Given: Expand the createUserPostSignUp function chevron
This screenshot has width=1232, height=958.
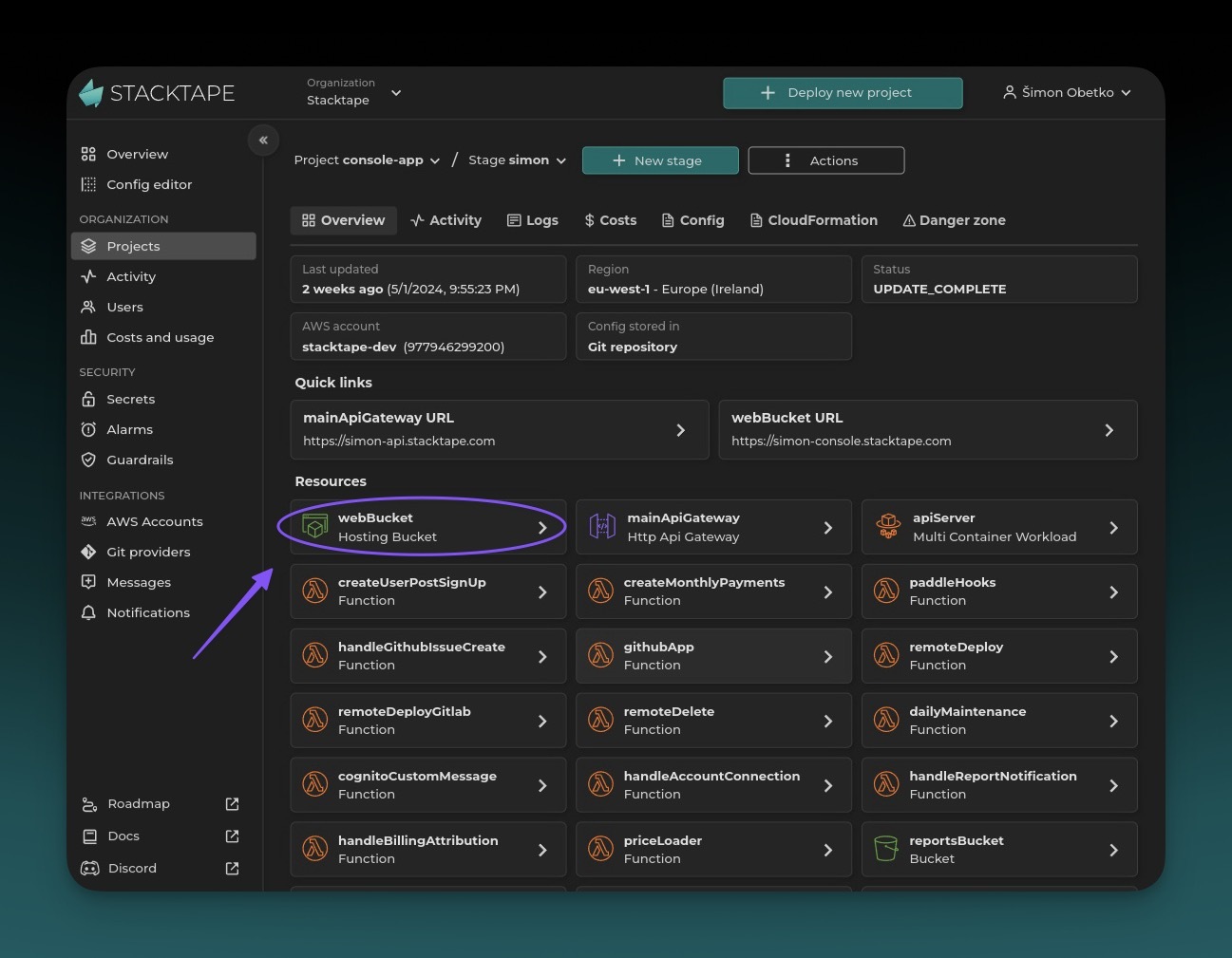Looking at the screenshot, I should coord(542,592).
